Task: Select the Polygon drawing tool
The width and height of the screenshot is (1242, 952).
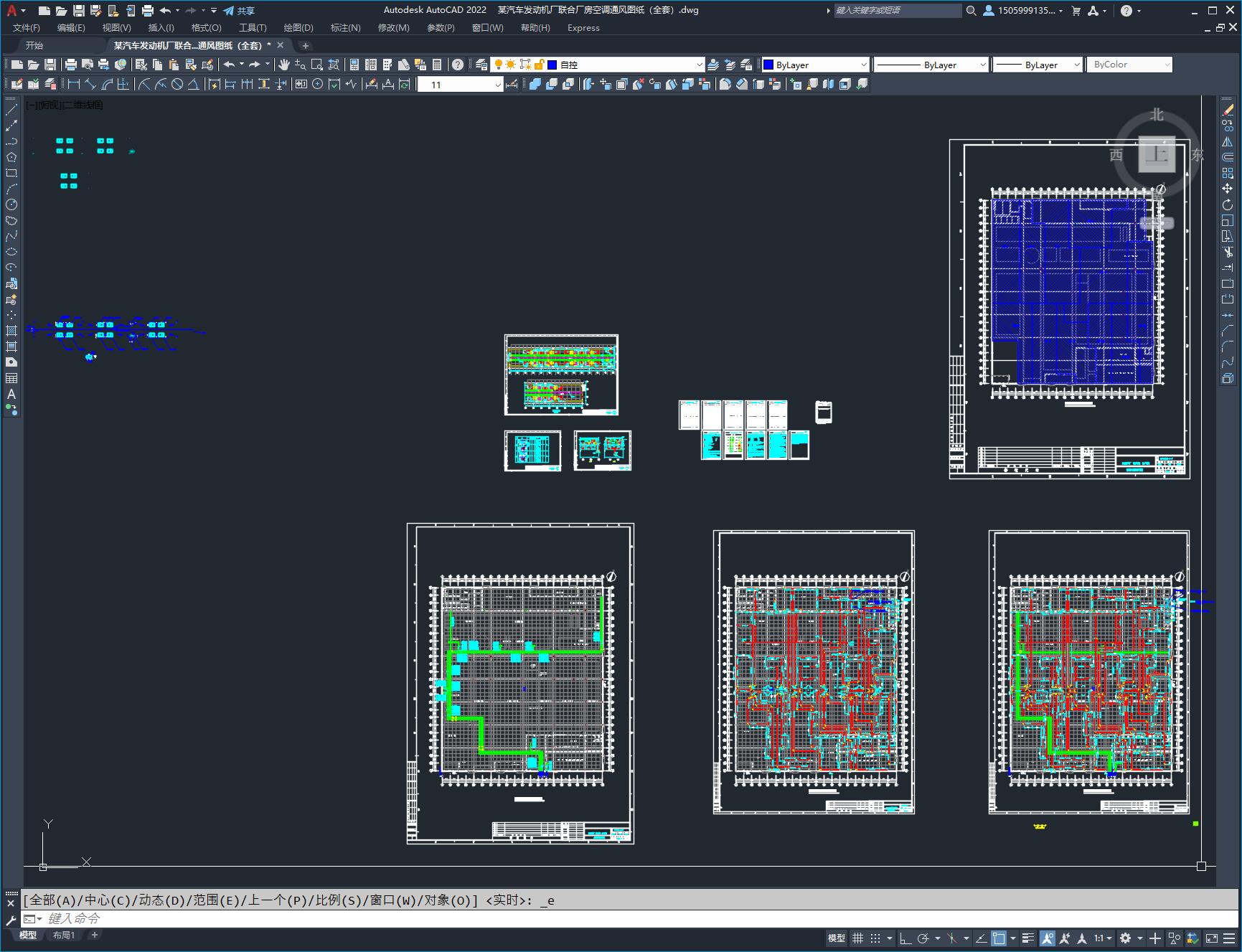Action: pyautogui.click(x=11, y=157)
